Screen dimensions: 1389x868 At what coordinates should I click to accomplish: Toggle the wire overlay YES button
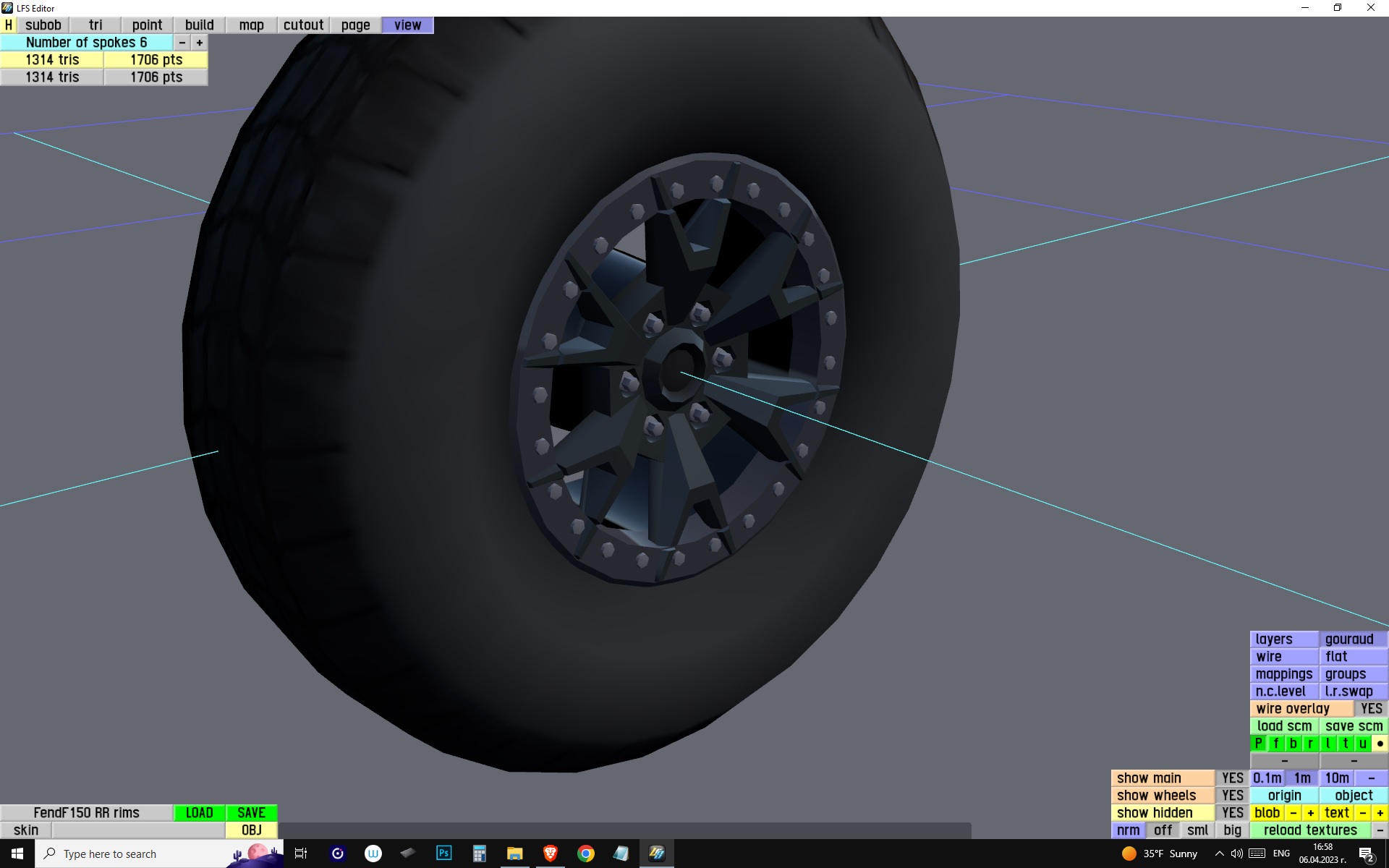click(x=1371, y=709)
